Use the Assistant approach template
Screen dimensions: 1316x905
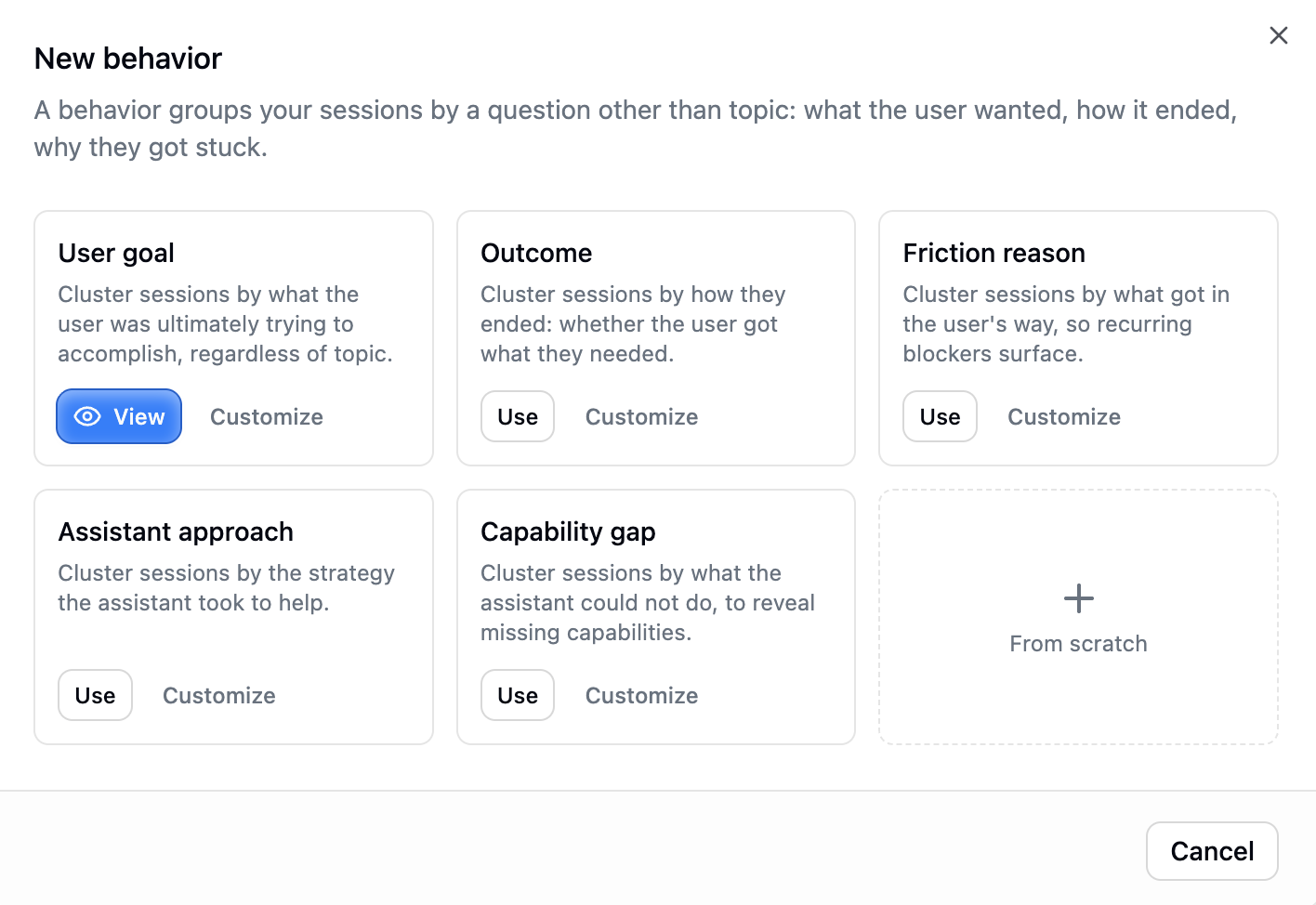[x=95, y=696]
